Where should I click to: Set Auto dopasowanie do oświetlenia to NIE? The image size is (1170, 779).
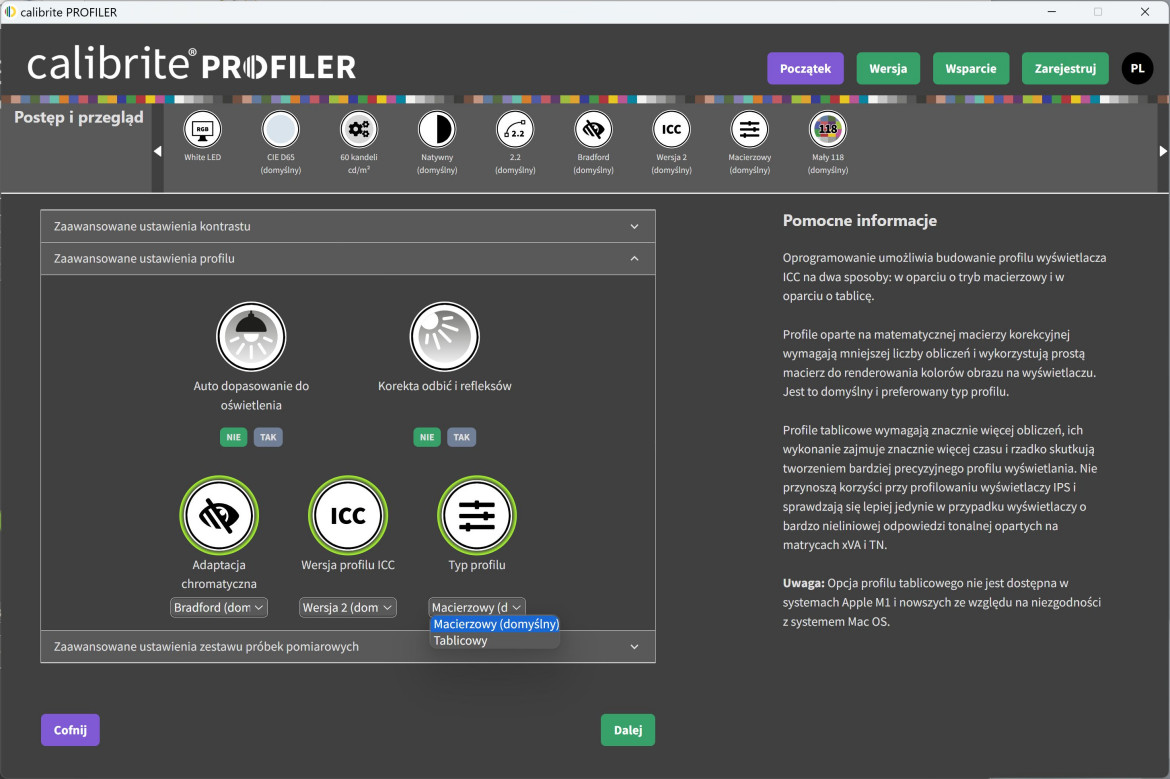click(234, 437)
